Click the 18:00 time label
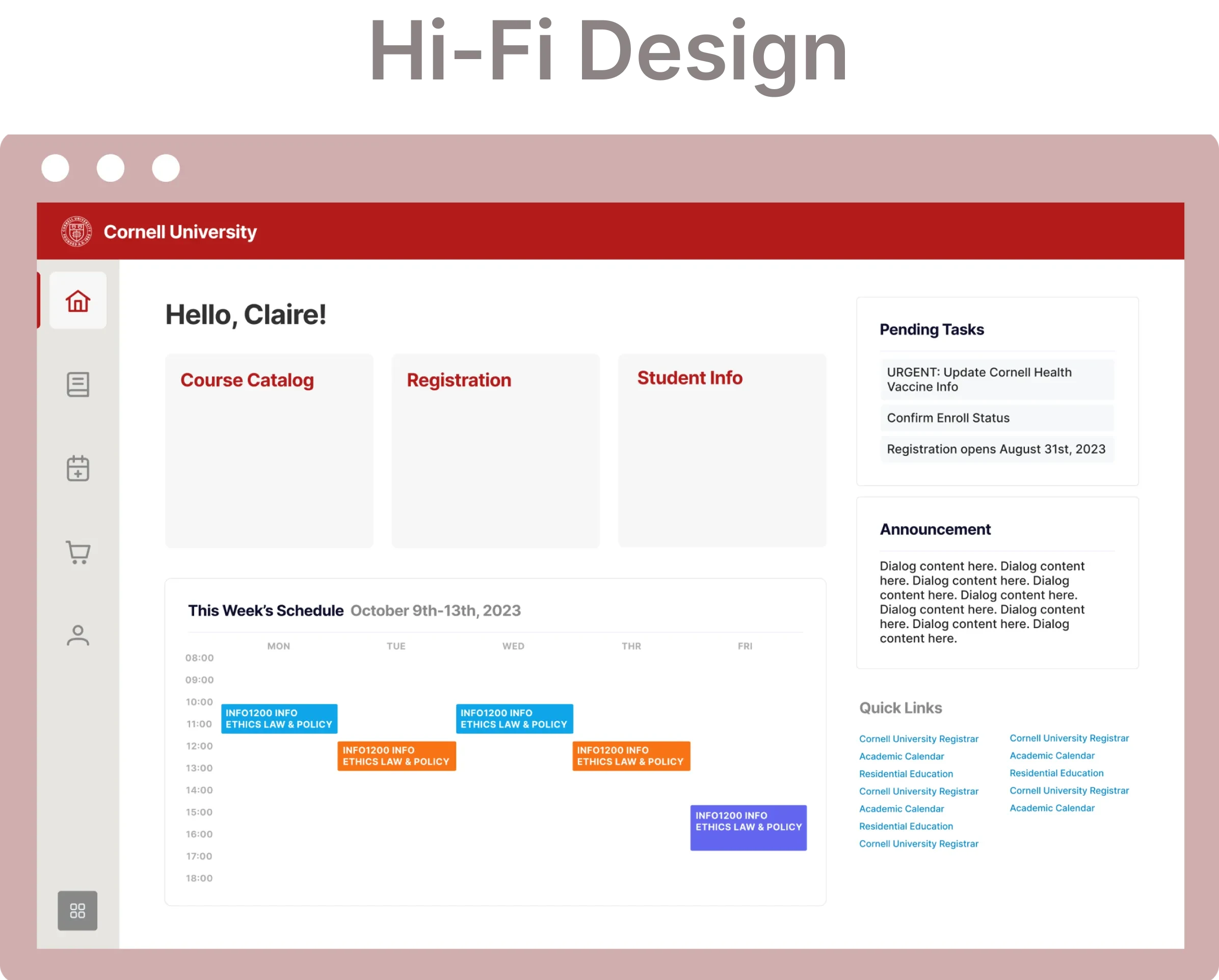The image size is (1219, 980). (200, 878)
